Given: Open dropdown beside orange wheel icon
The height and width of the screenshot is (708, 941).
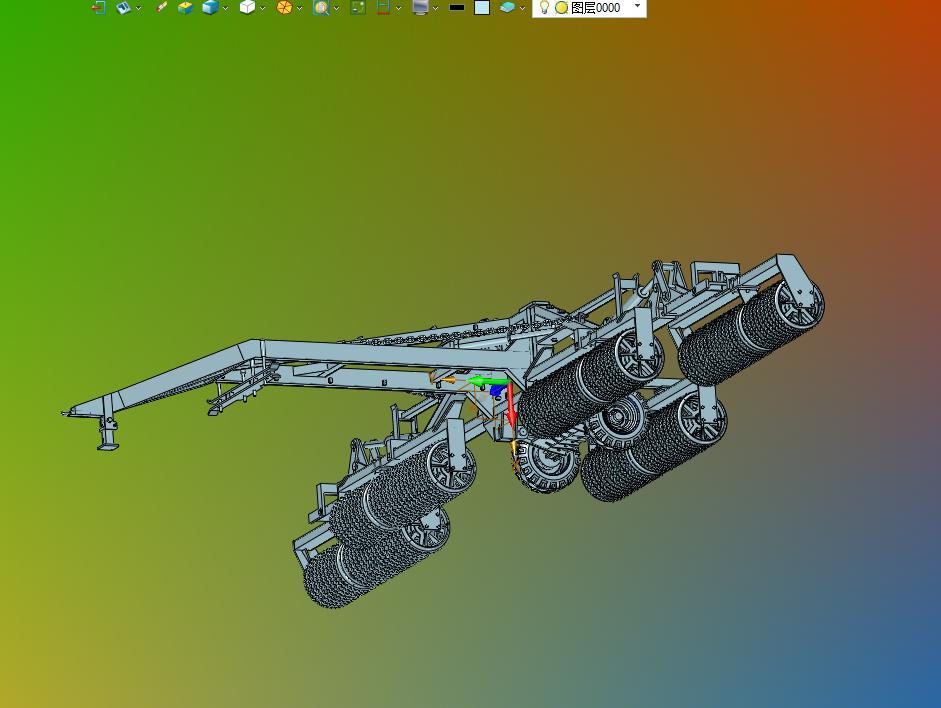Looking at the screenshot, I should [299, 8].
